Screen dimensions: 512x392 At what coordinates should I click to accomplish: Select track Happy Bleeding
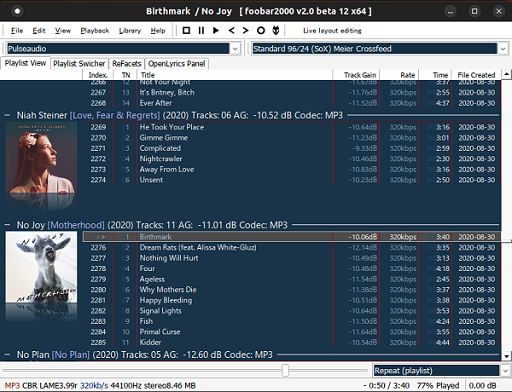coord(292,300)
